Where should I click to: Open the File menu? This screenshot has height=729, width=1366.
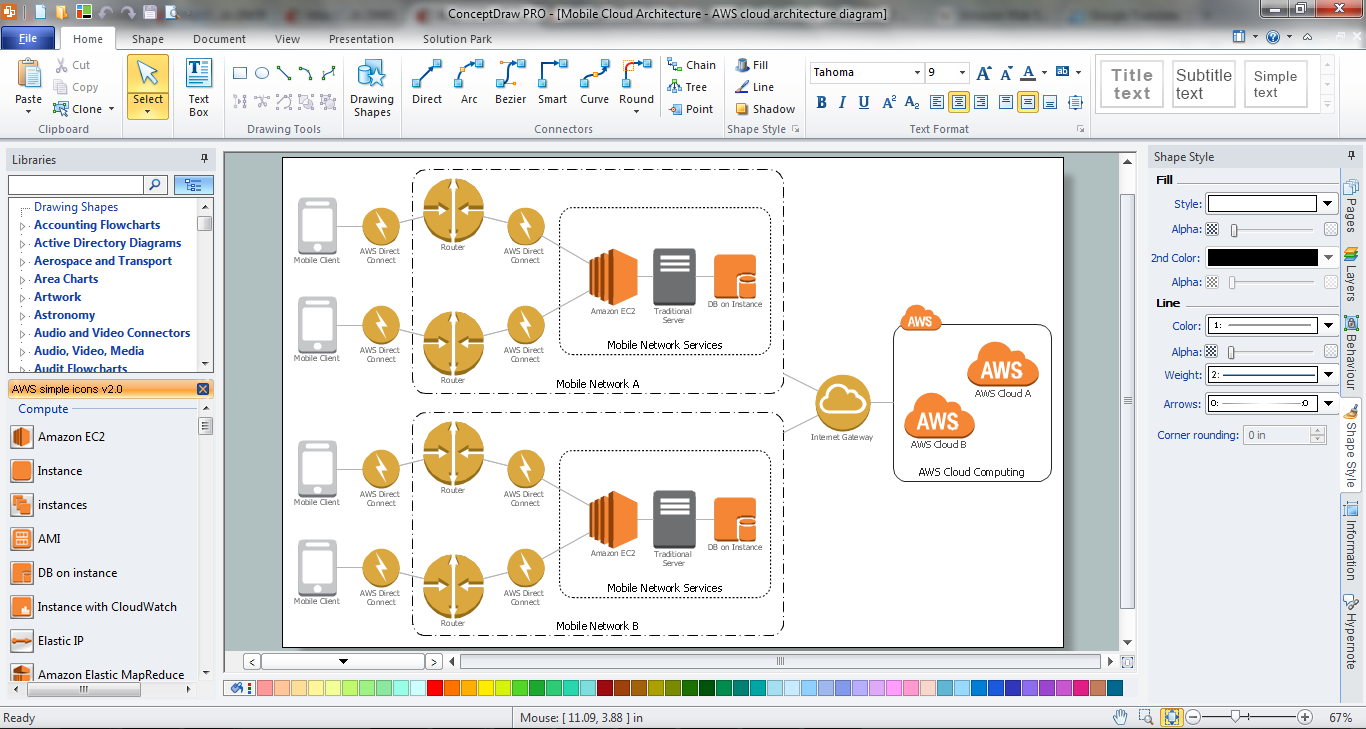coord(28,39)
